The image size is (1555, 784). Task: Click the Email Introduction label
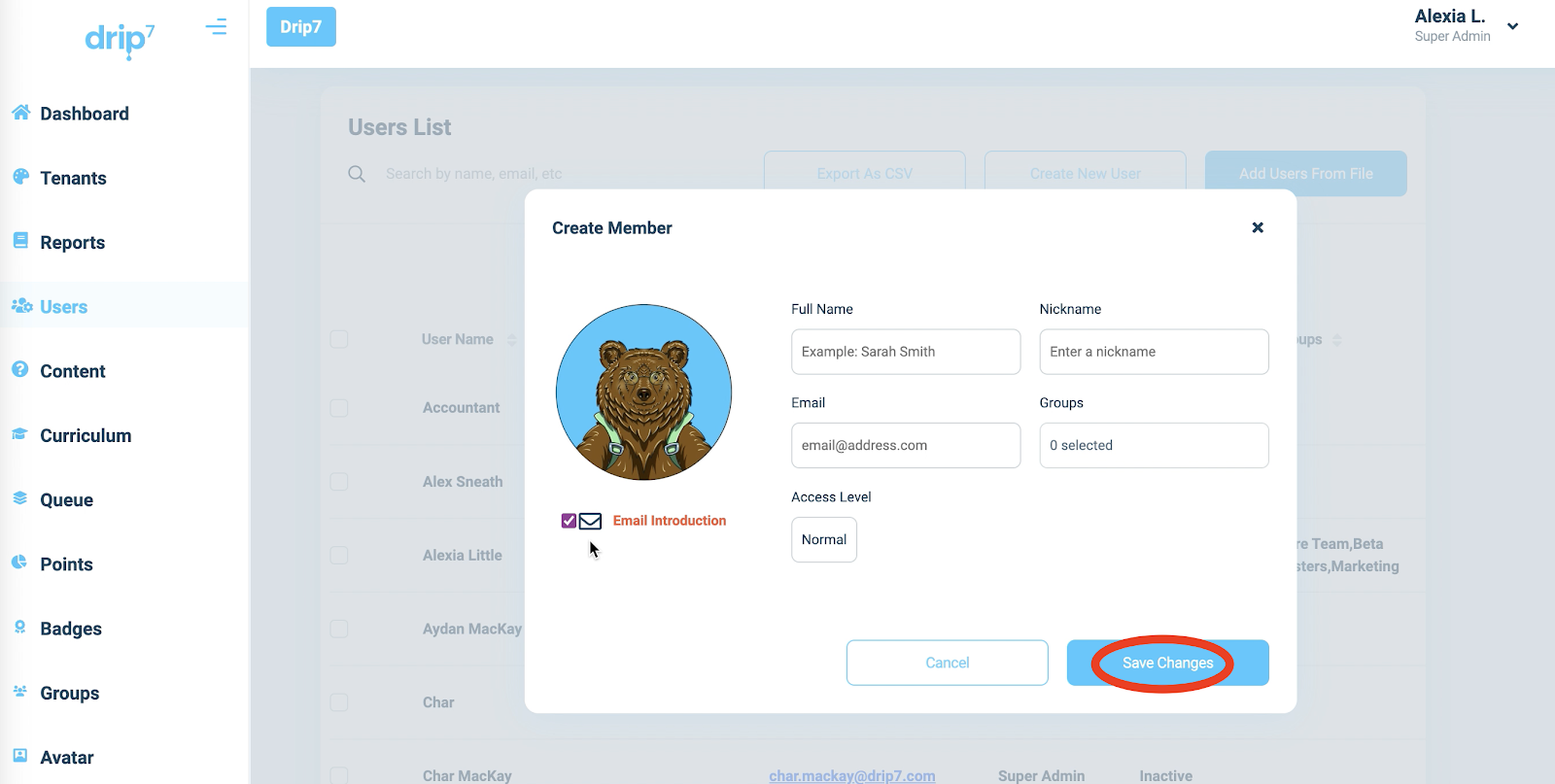coord(670,521)
